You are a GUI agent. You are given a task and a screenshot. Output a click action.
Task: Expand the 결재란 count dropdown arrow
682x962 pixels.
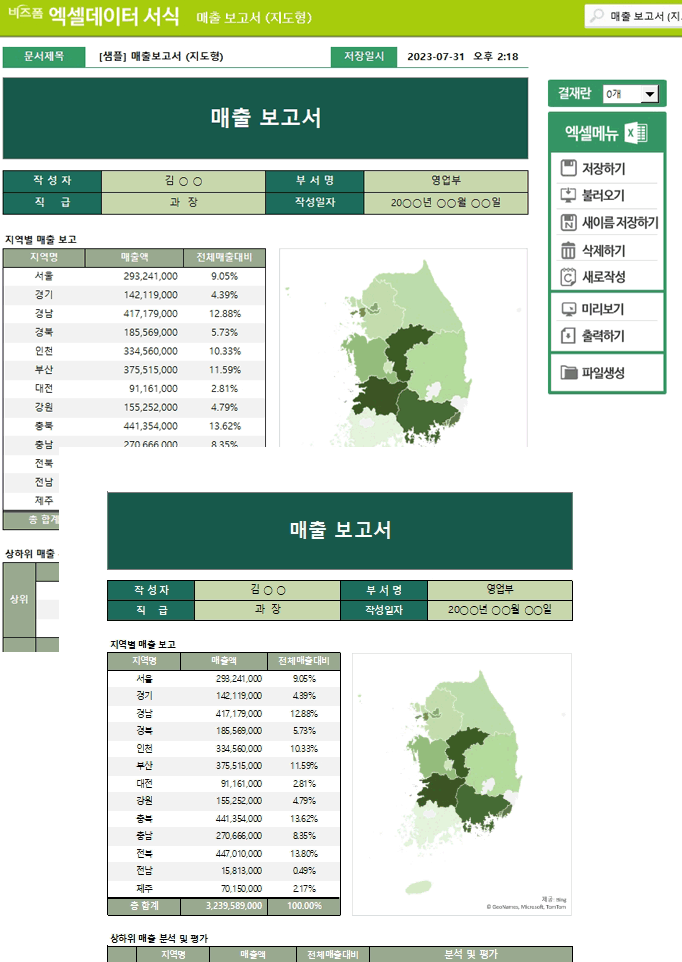(x=649, y=94)
